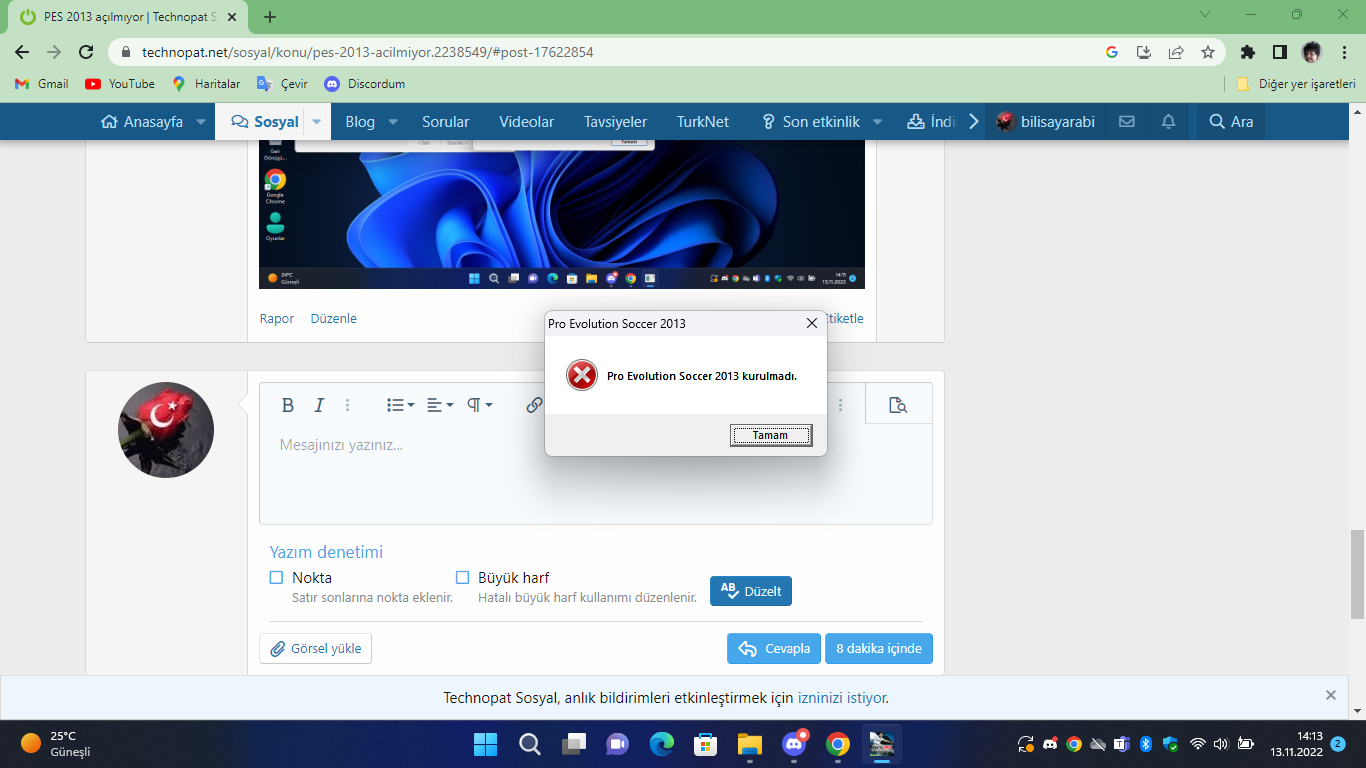1366x768 pixels.
Task: Reload the page in Chrome
Action: 86,52
